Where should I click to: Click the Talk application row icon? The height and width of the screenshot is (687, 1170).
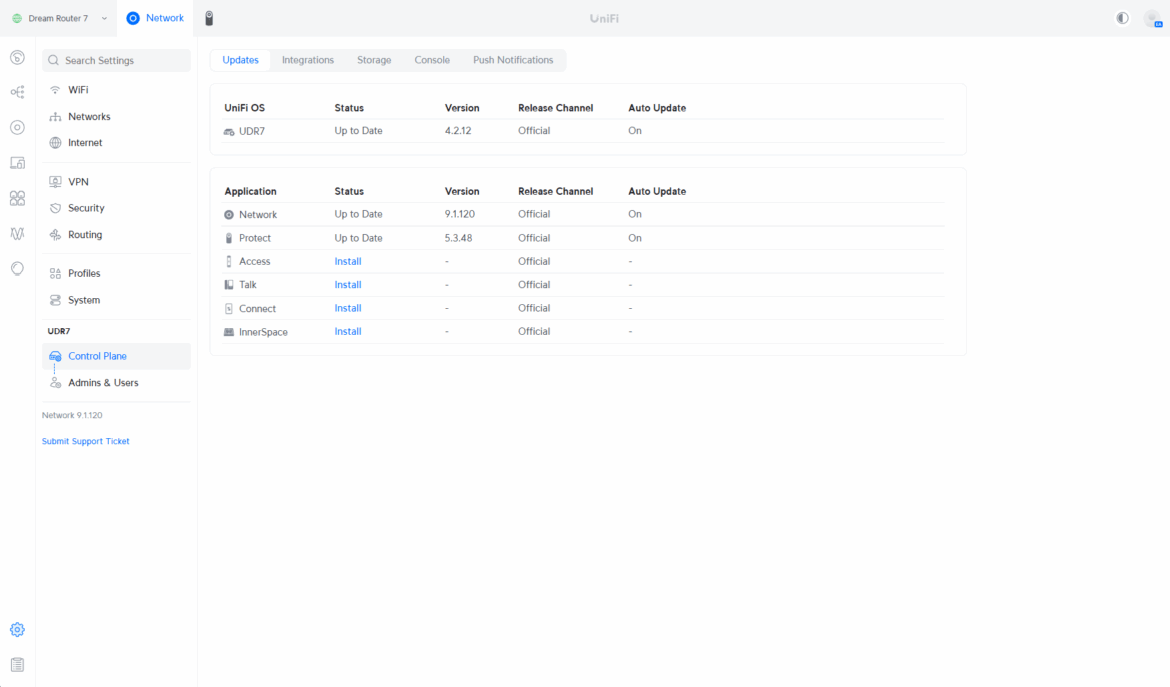tap(229, 285)
